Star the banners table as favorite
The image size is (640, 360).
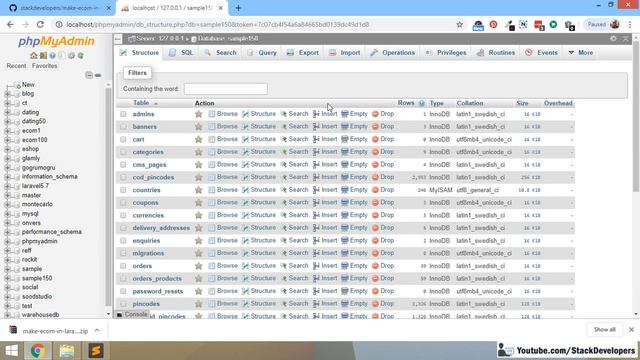[198, 127]
